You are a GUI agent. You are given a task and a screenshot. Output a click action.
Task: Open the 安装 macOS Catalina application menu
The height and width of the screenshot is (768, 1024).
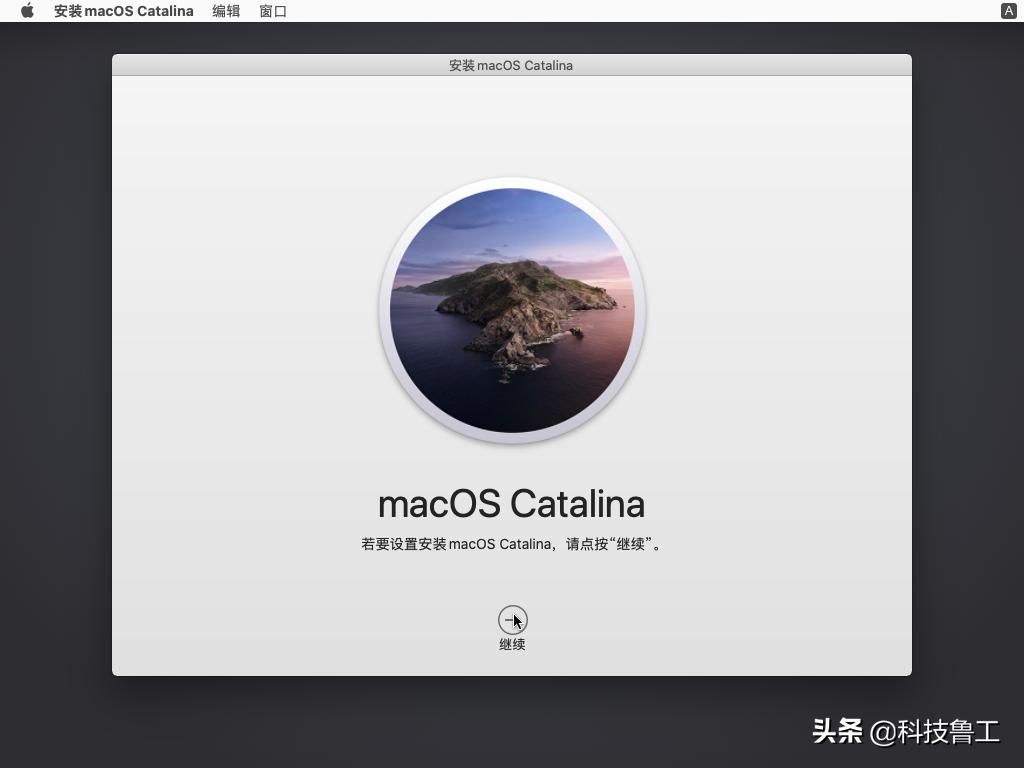122,11
